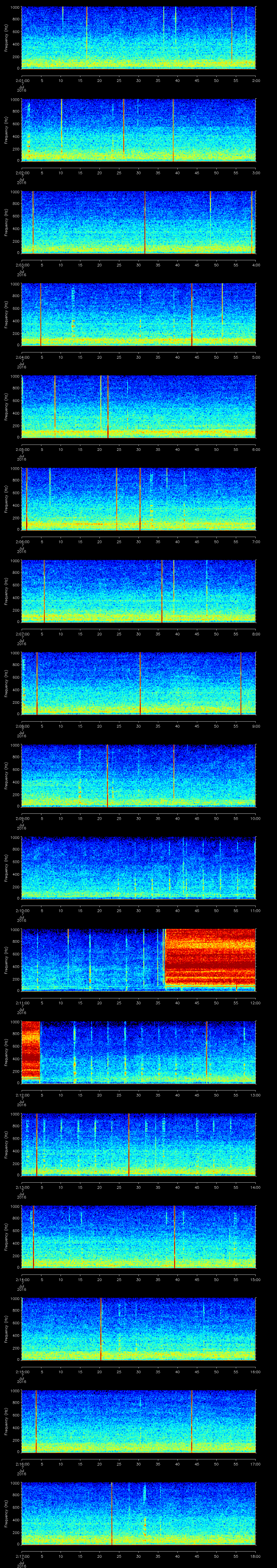Click the 2:05:00 start time label

pyautogui.click(x=22, y=449)
